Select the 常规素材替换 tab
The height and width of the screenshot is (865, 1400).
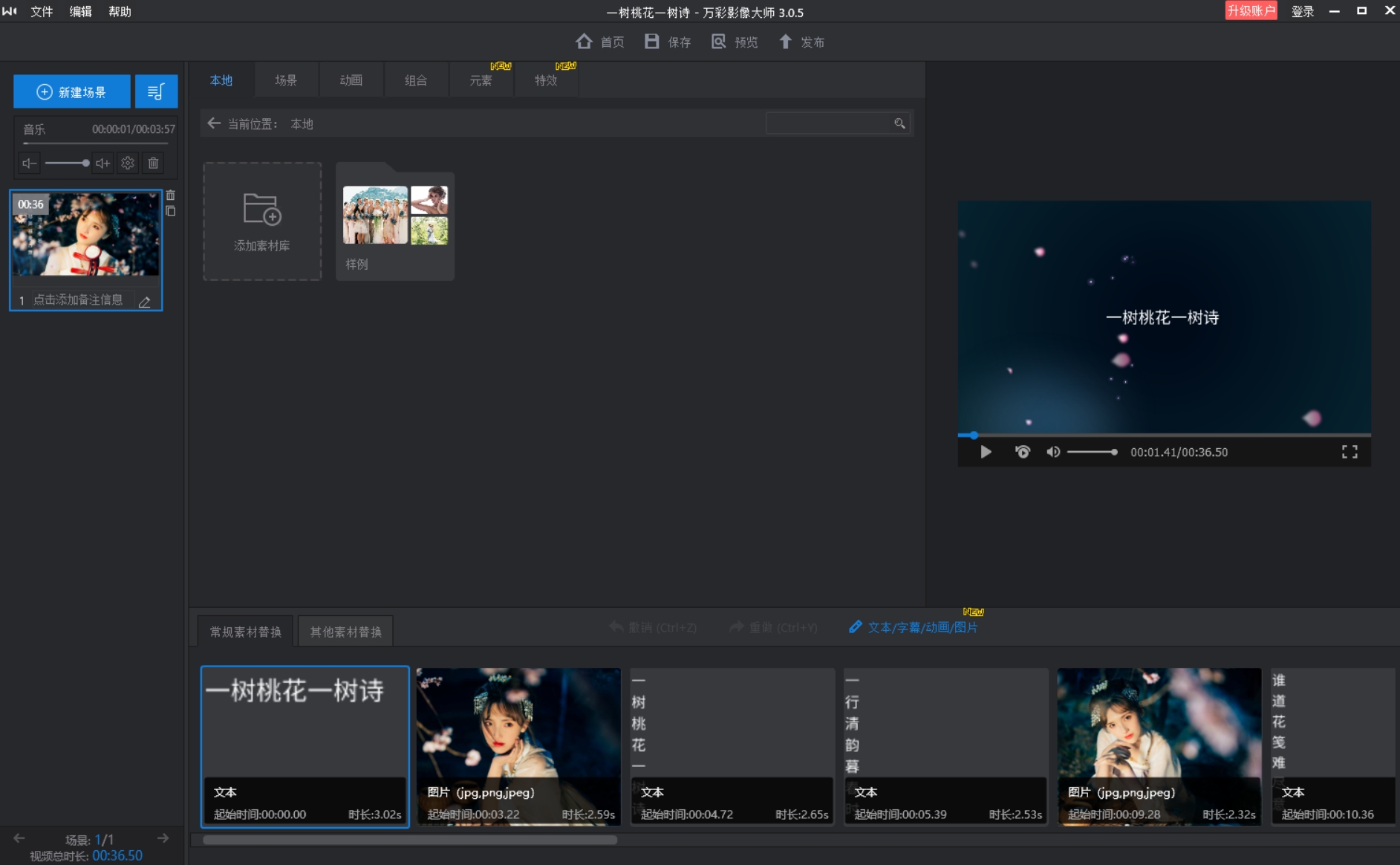click(x=246, y=632)
